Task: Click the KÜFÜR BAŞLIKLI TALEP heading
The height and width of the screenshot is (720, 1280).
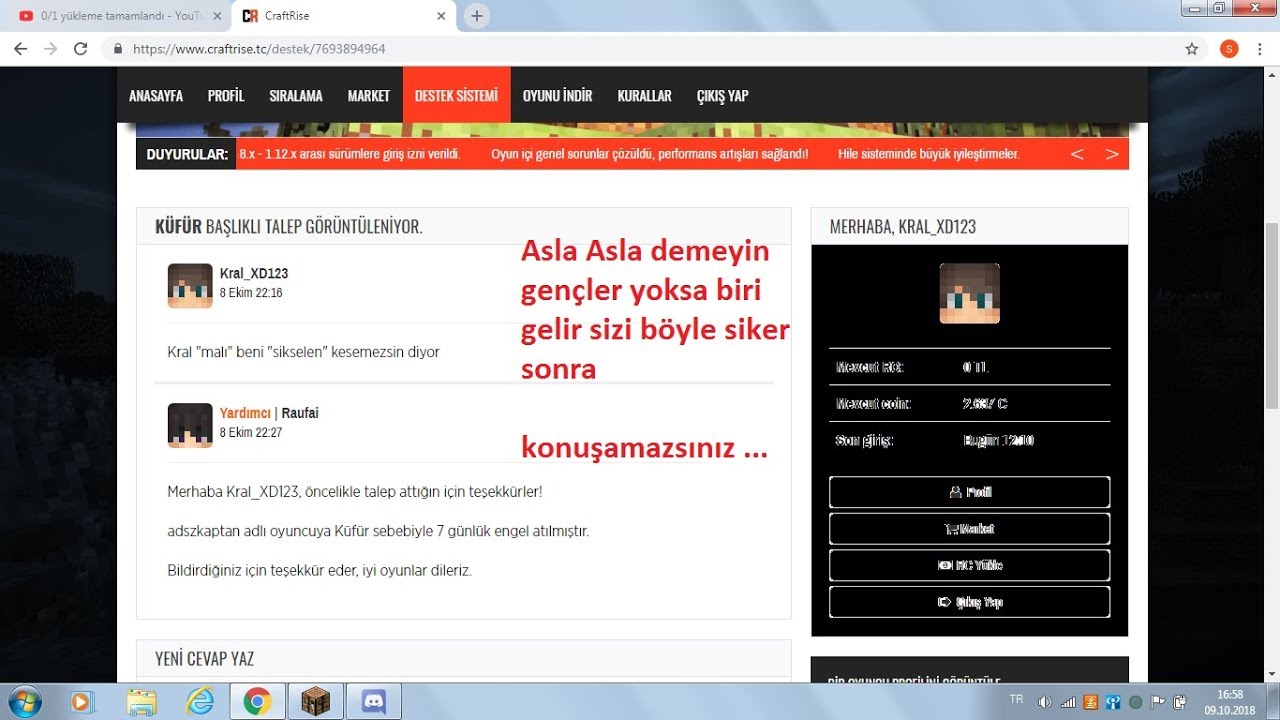Action: (289, 227)
